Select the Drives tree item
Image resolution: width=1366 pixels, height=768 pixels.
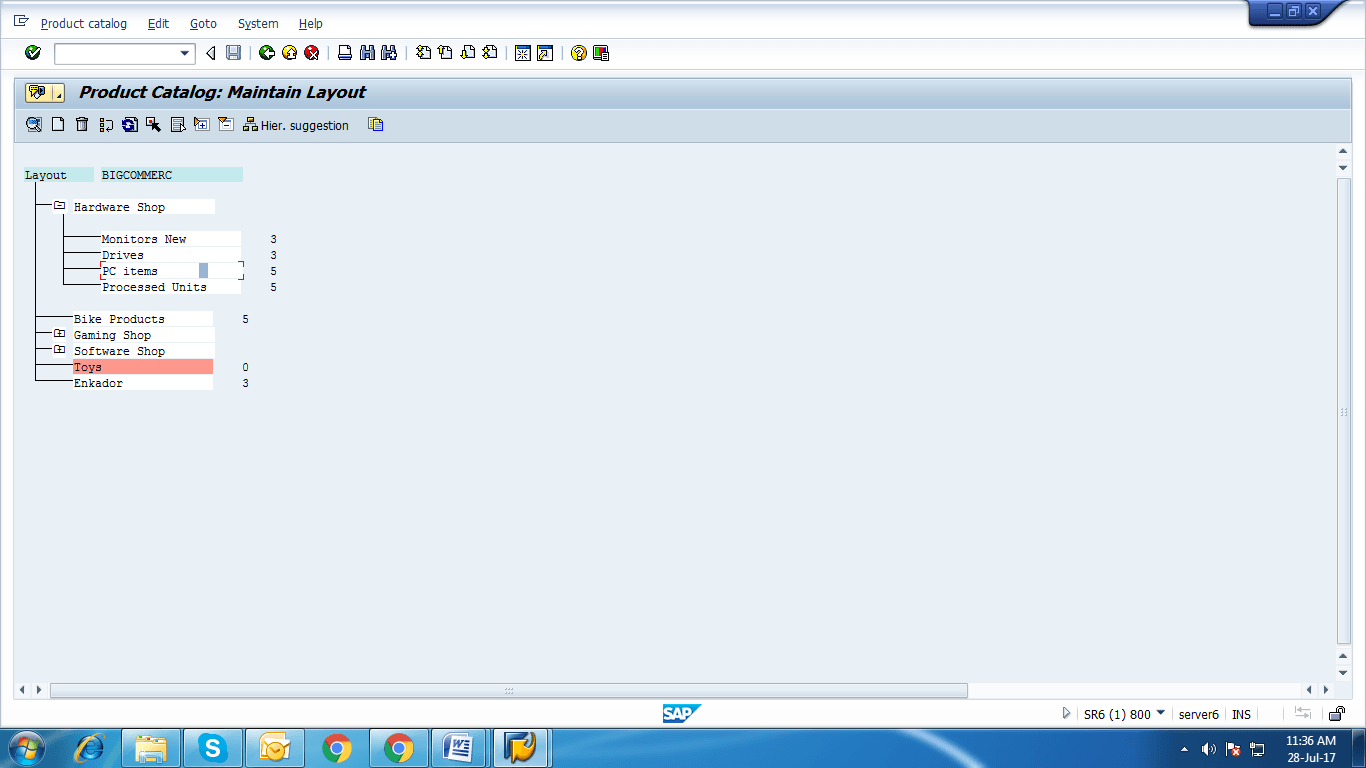171,255
